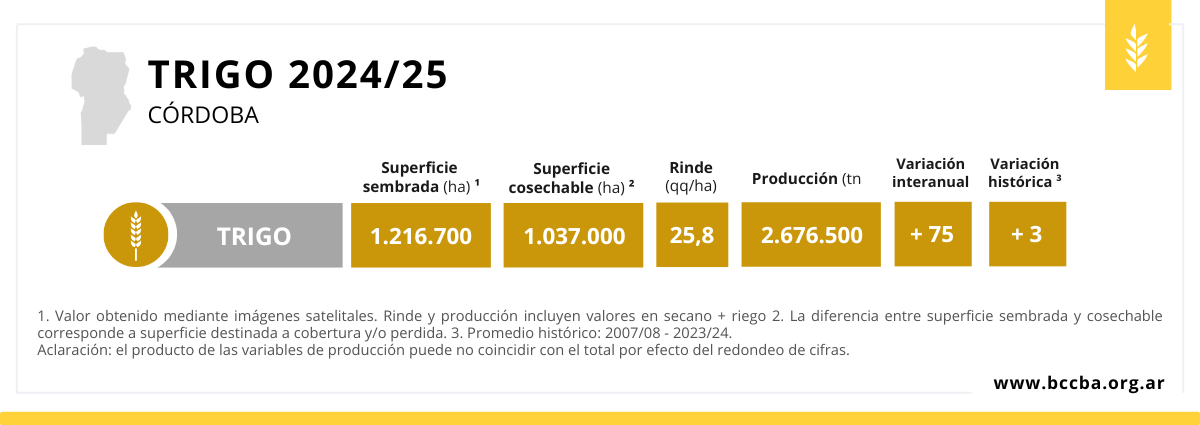Select the 25,8 yield value box
The width and height of the screenshot is (1200, 425).
(x=692, y=236)
